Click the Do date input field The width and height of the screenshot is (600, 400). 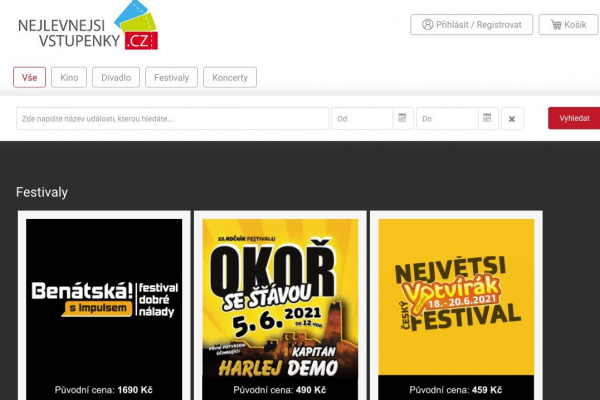coord(447,119)
